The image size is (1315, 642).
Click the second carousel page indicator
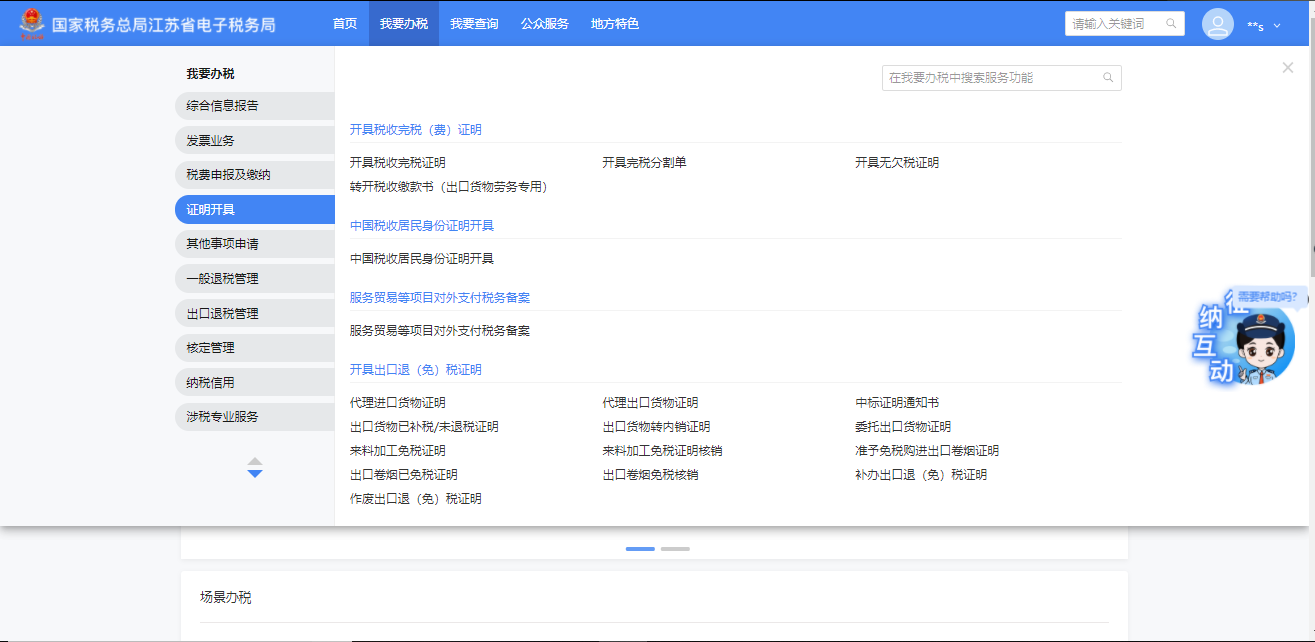(675, 549)
